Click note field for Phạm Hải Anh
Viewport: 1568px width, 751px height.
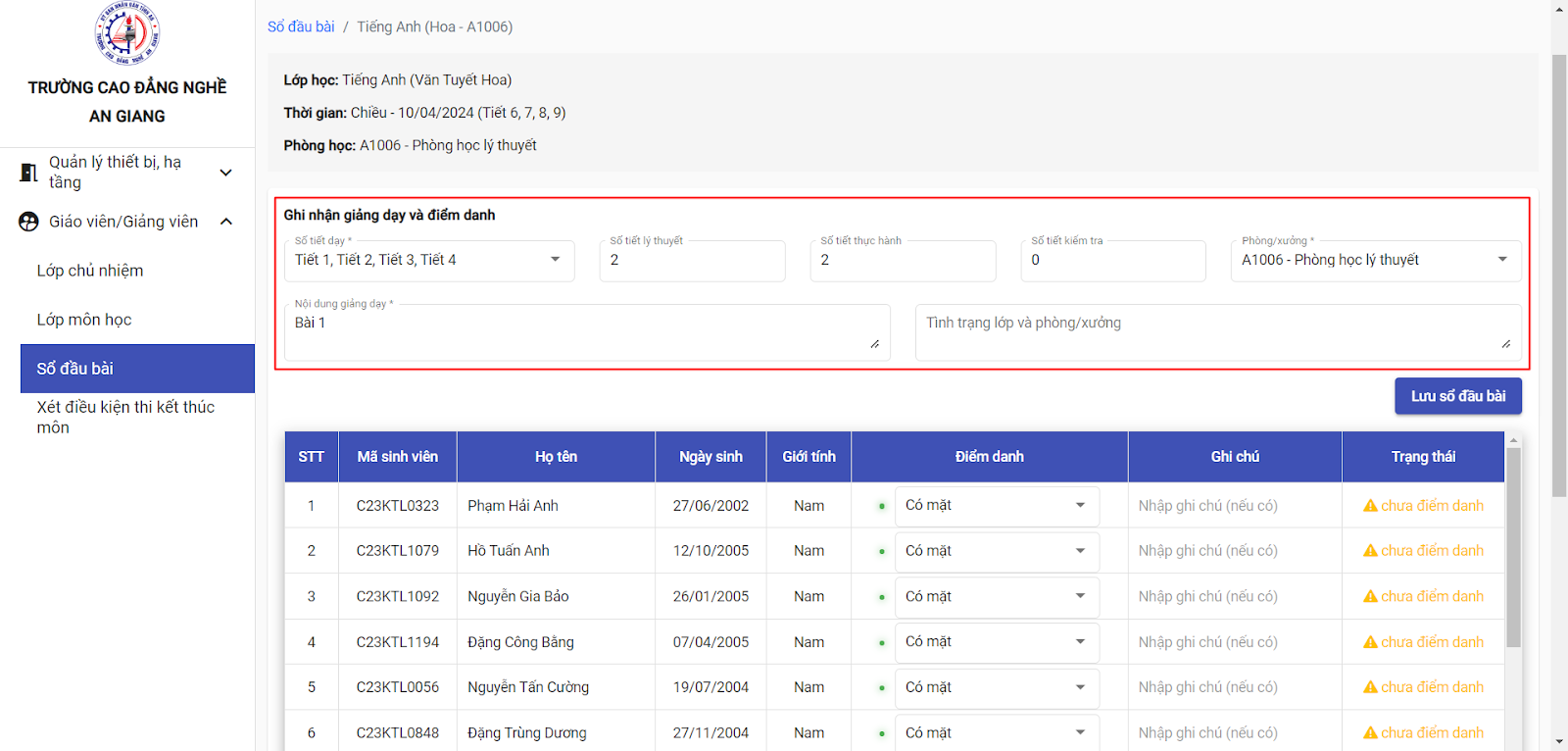tap(1234, 506)
